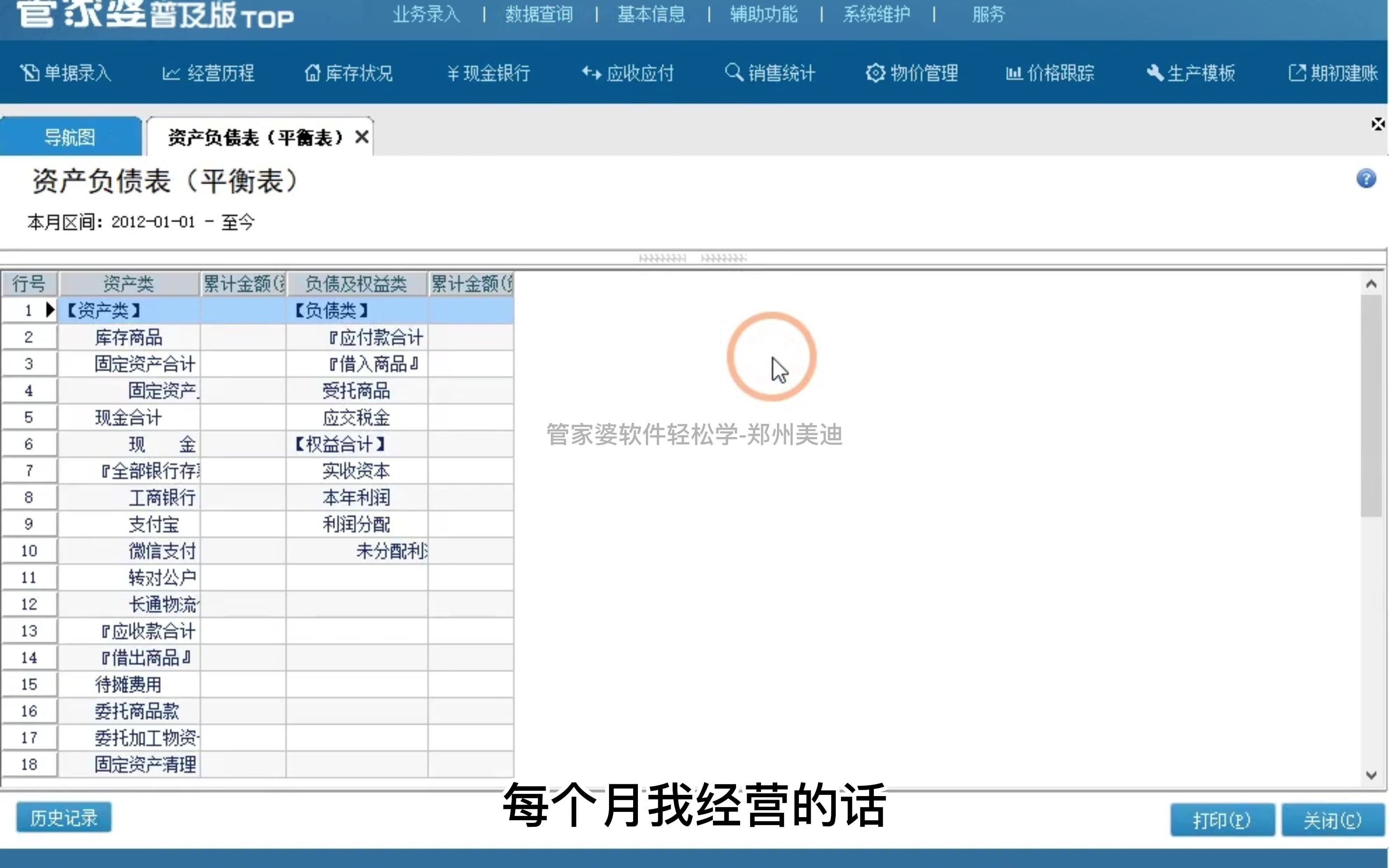
Task: Select the 转对公户 row
Action: click(x=129, y=577)
